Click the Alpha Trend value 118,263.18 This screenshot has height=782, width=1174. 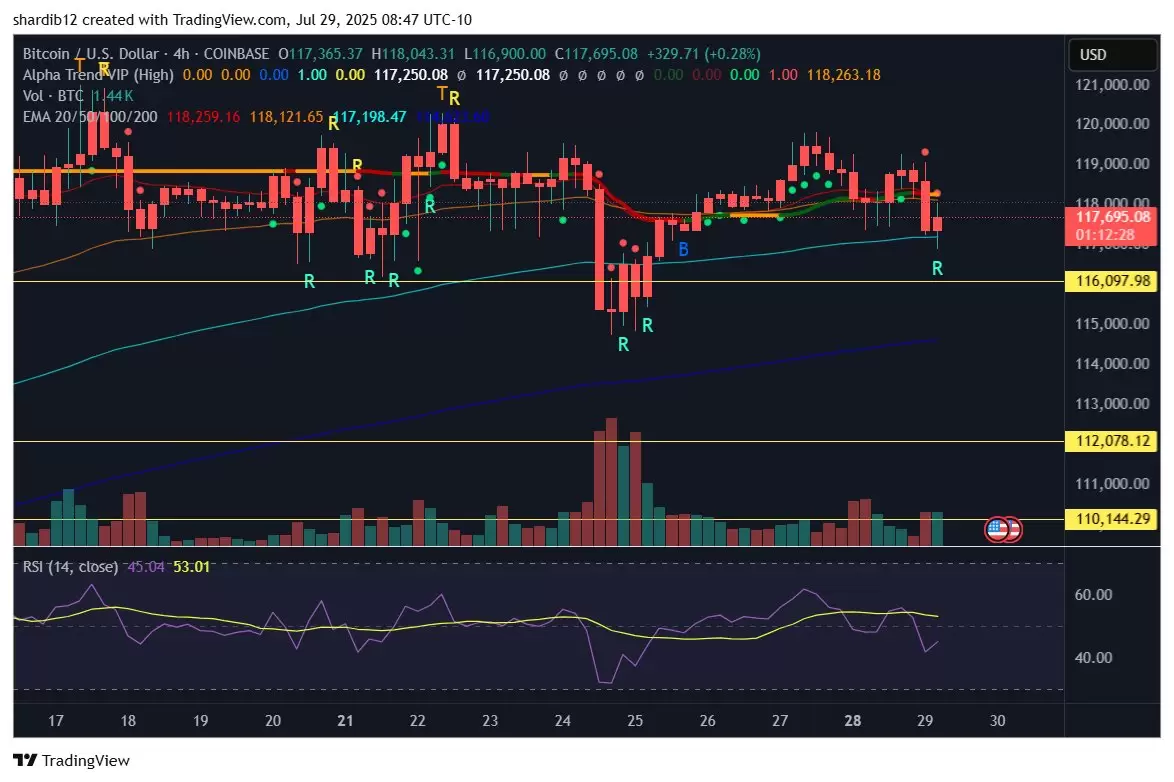(844, 75)
